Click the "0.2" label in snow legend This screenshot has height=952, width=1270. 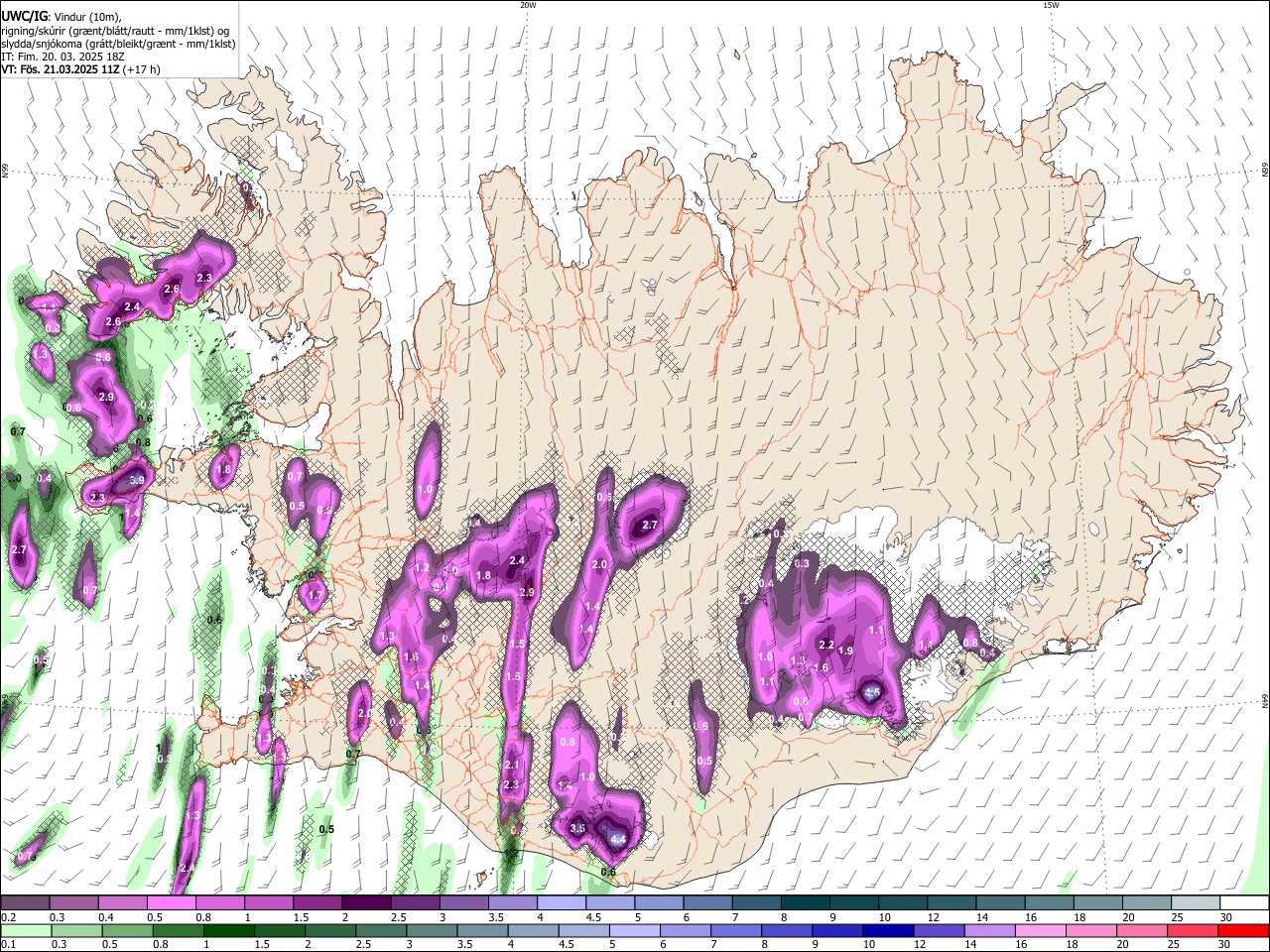coord(9,917)
